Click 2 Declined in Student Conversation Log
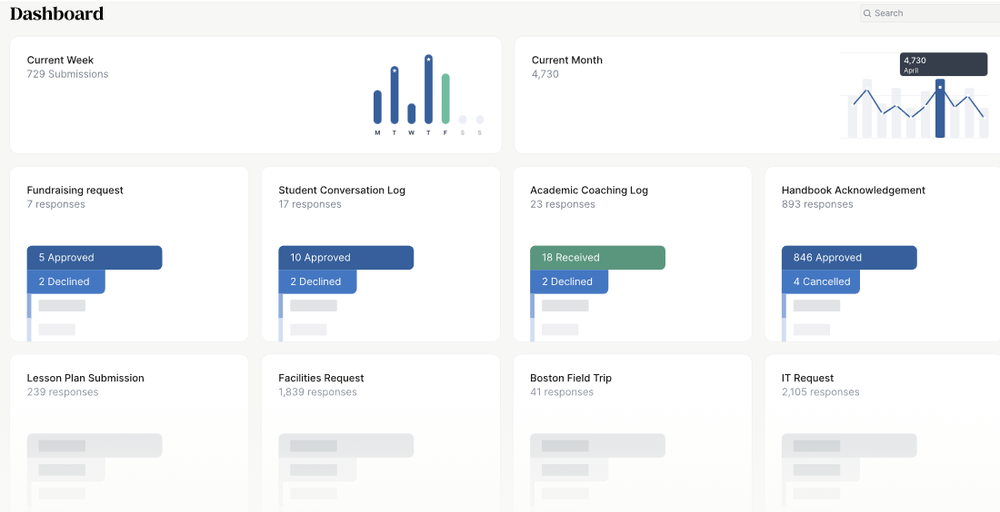Screen dimensions: 1000x512 pos(317,282)
